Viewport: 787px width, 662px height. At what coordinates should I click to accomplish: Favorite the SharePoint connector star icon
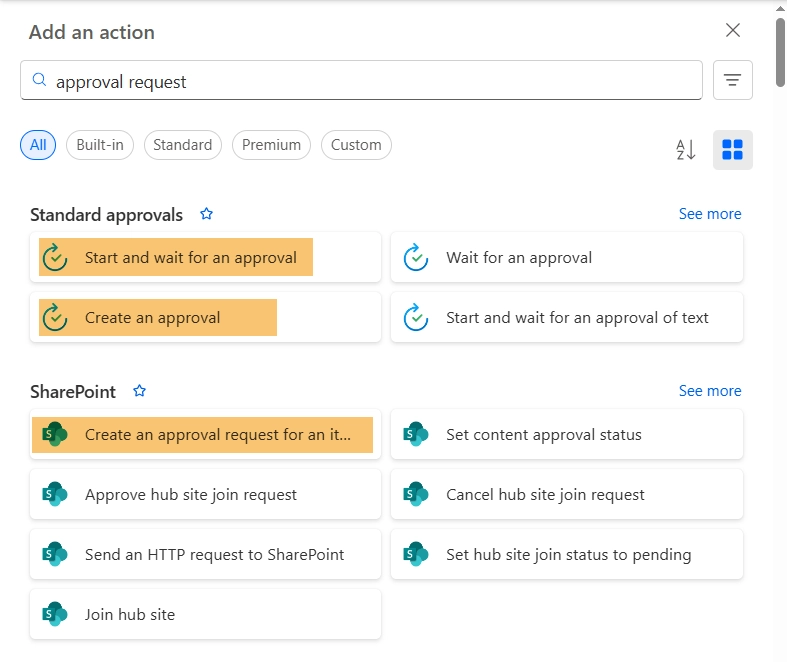click(140, 391)
